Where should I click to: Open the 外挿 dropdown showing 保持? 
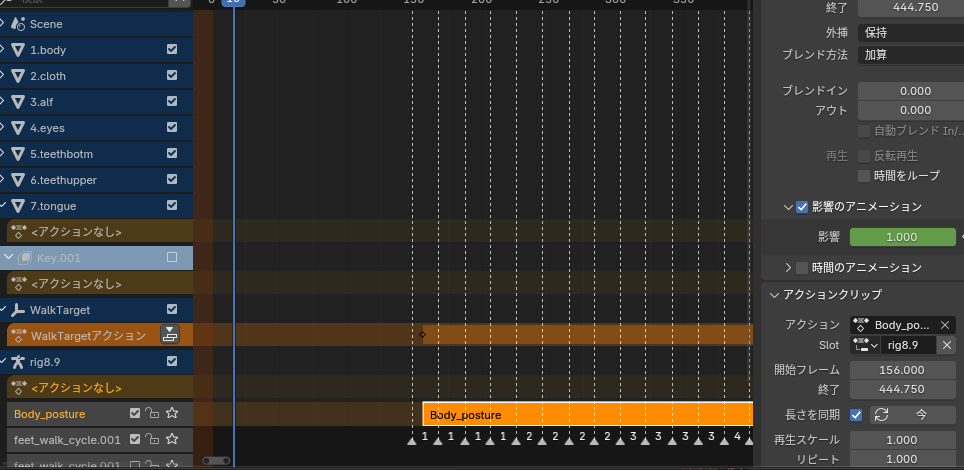click(911, 32)
